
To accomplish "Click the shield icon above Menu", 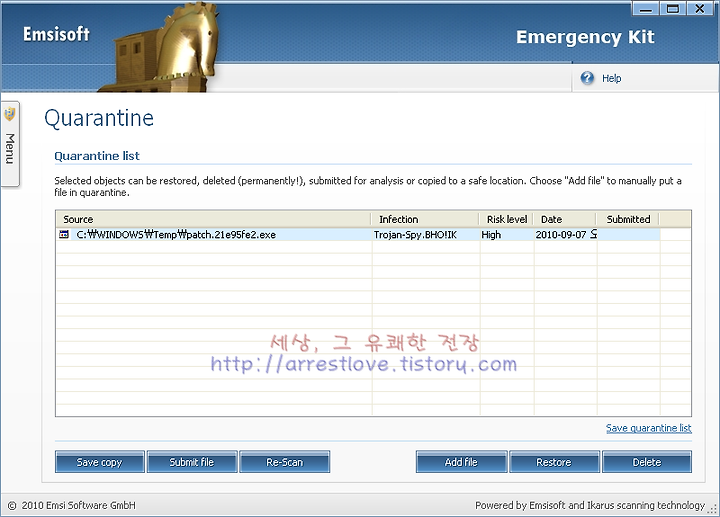I will tap(10, 114).
